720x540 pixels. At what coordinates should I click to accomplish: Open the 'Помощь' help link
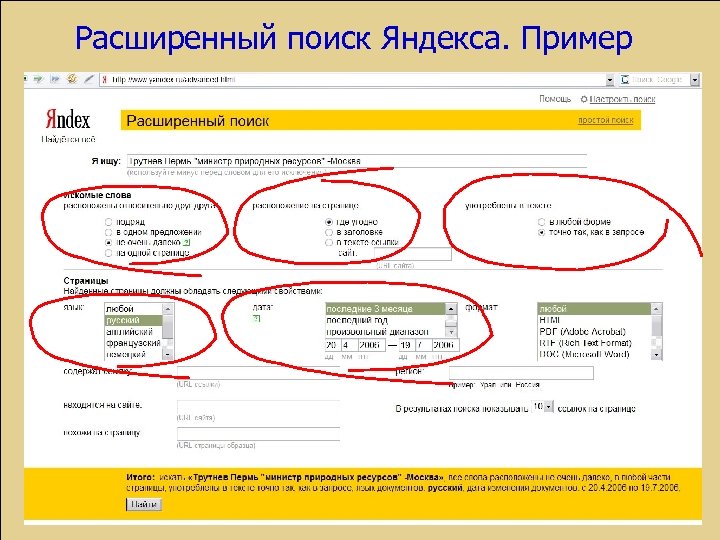555,99
